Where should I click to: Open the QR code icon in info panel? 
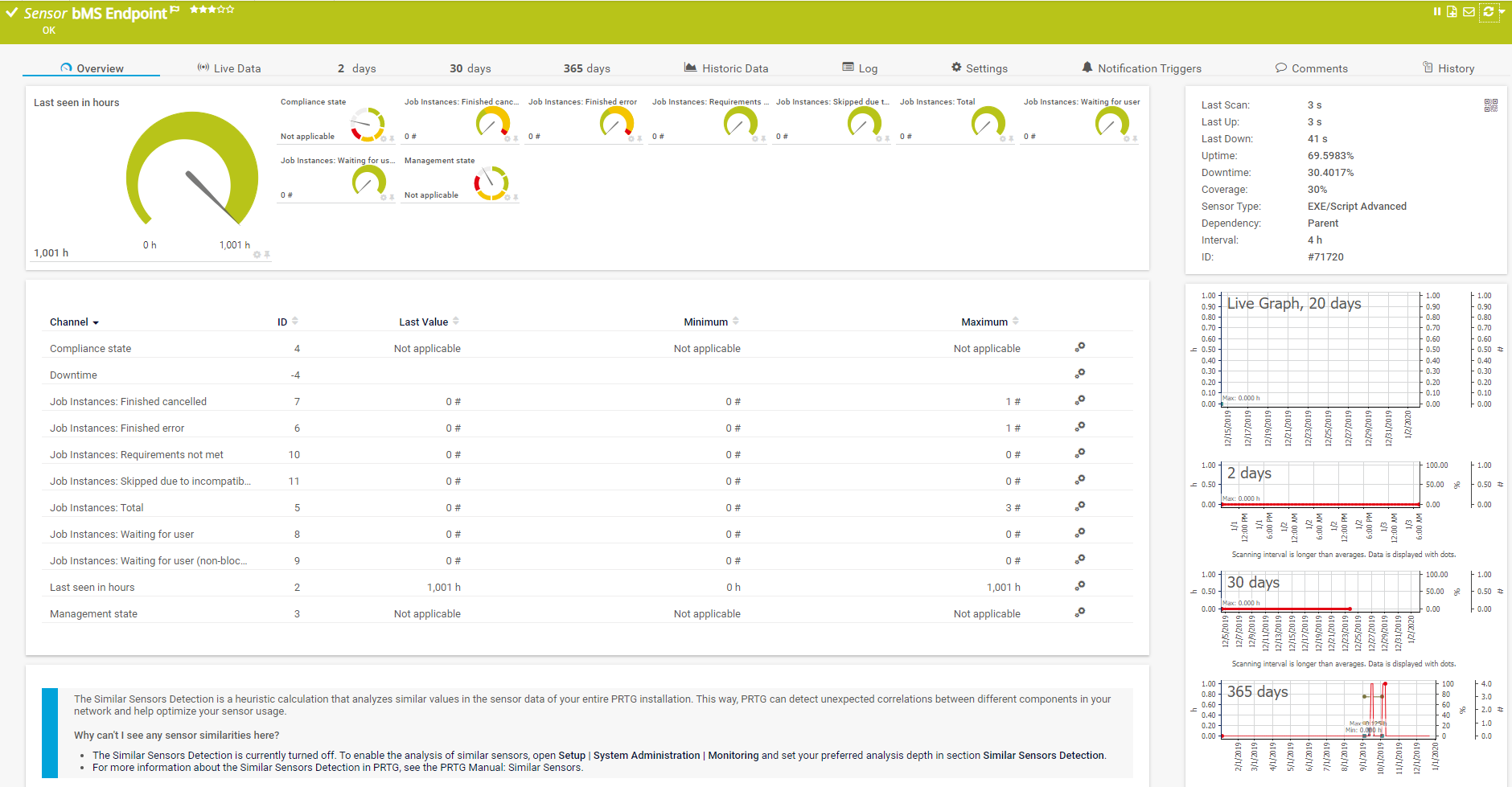pyautogui.click(x=1490, y=105)
